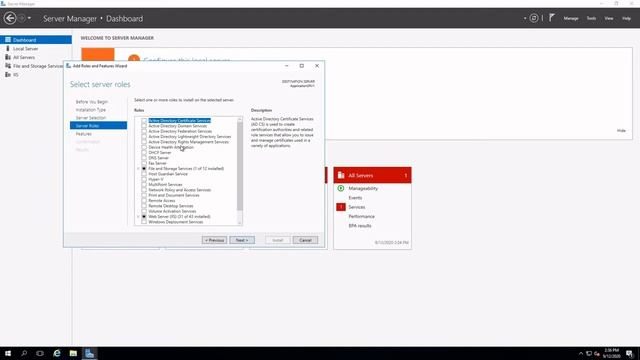Click the Cancel button in wizard
Screen dimensions: 640x360
[305, 240]
